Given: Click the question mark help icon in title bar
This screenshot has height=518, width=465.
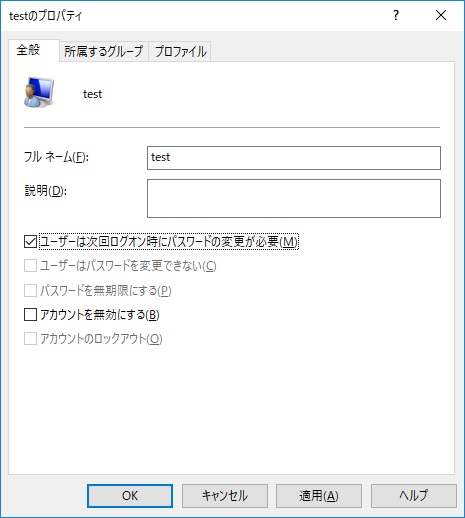Looking at the screenshot, I should click(396, 15).
